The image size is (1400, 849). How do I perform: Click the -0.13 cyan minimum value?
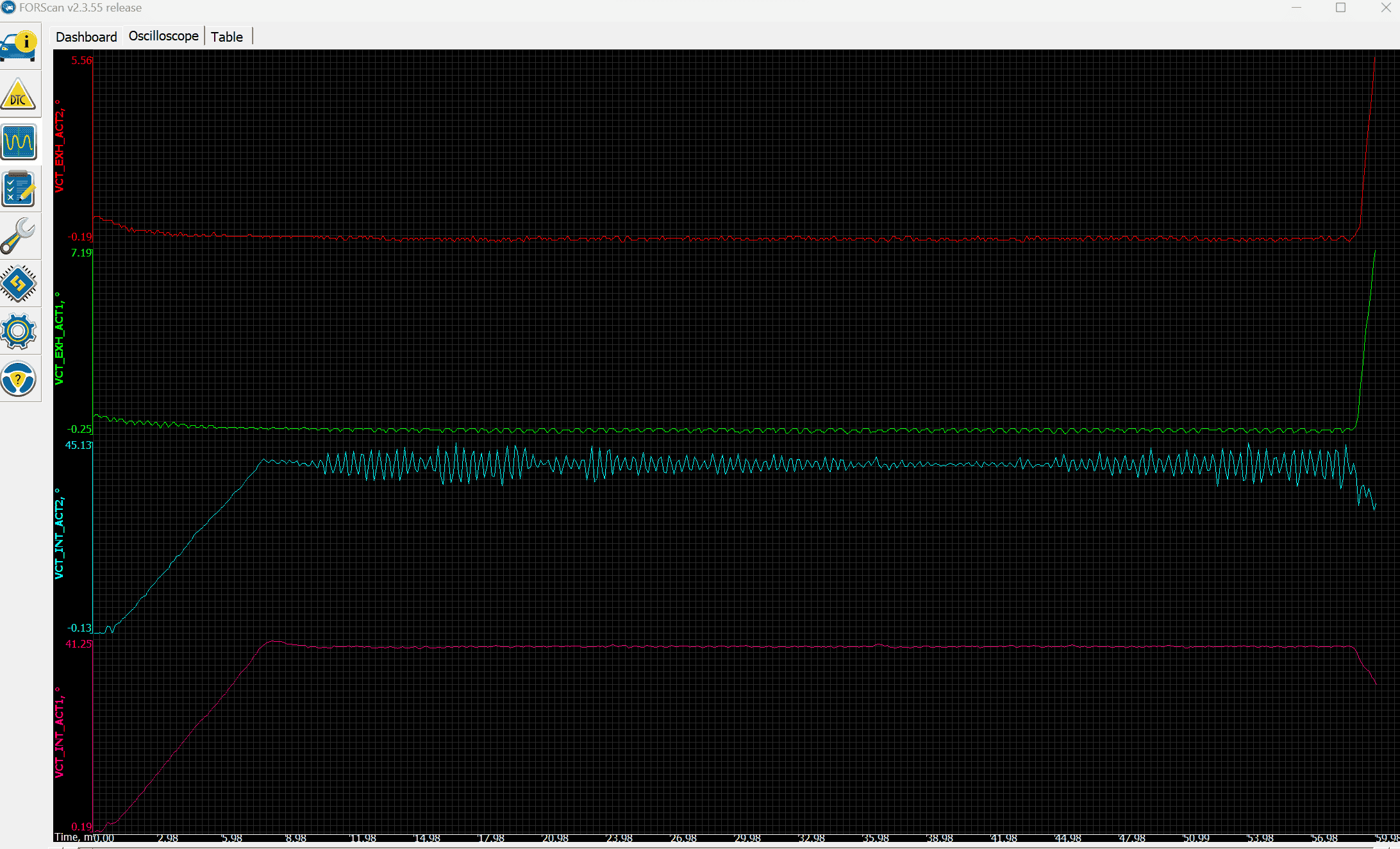tap(79, 628)
